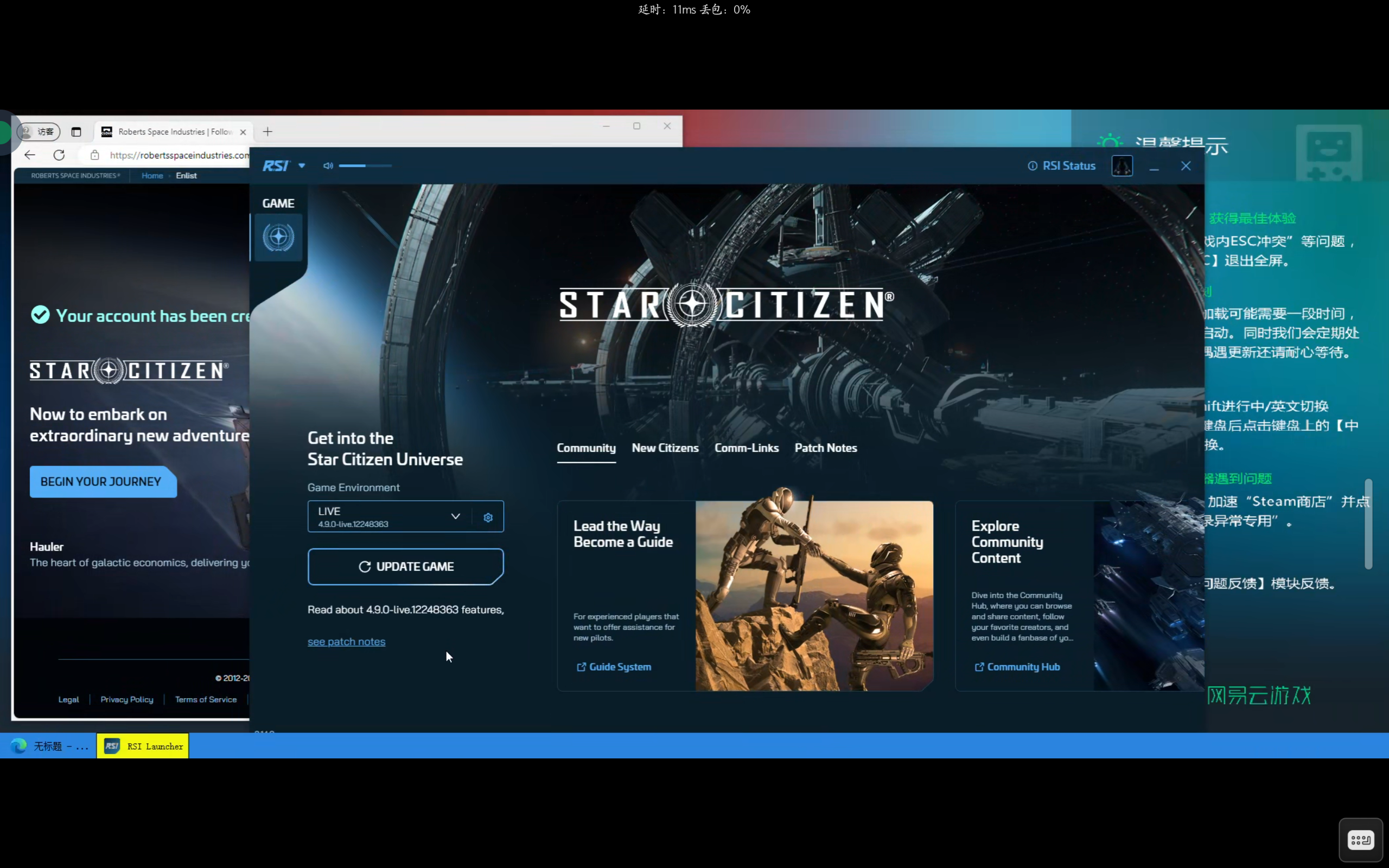The height and width of the screenshot is (868, 1389).
Task: Click the Enlist breadcrumb on RSI website
Action: pyautogui.click(x=186, y=176)
